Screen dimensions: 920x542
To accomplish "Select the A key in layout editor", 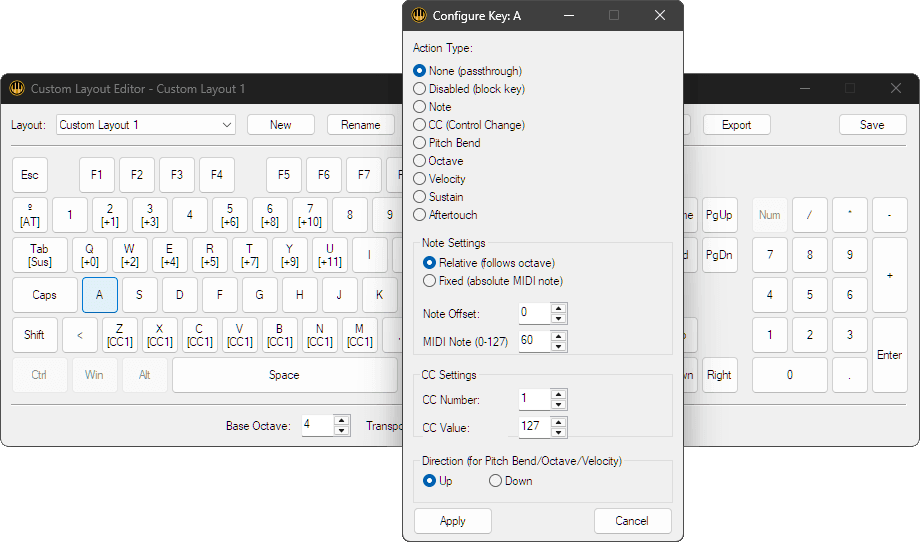I will 100,295.
